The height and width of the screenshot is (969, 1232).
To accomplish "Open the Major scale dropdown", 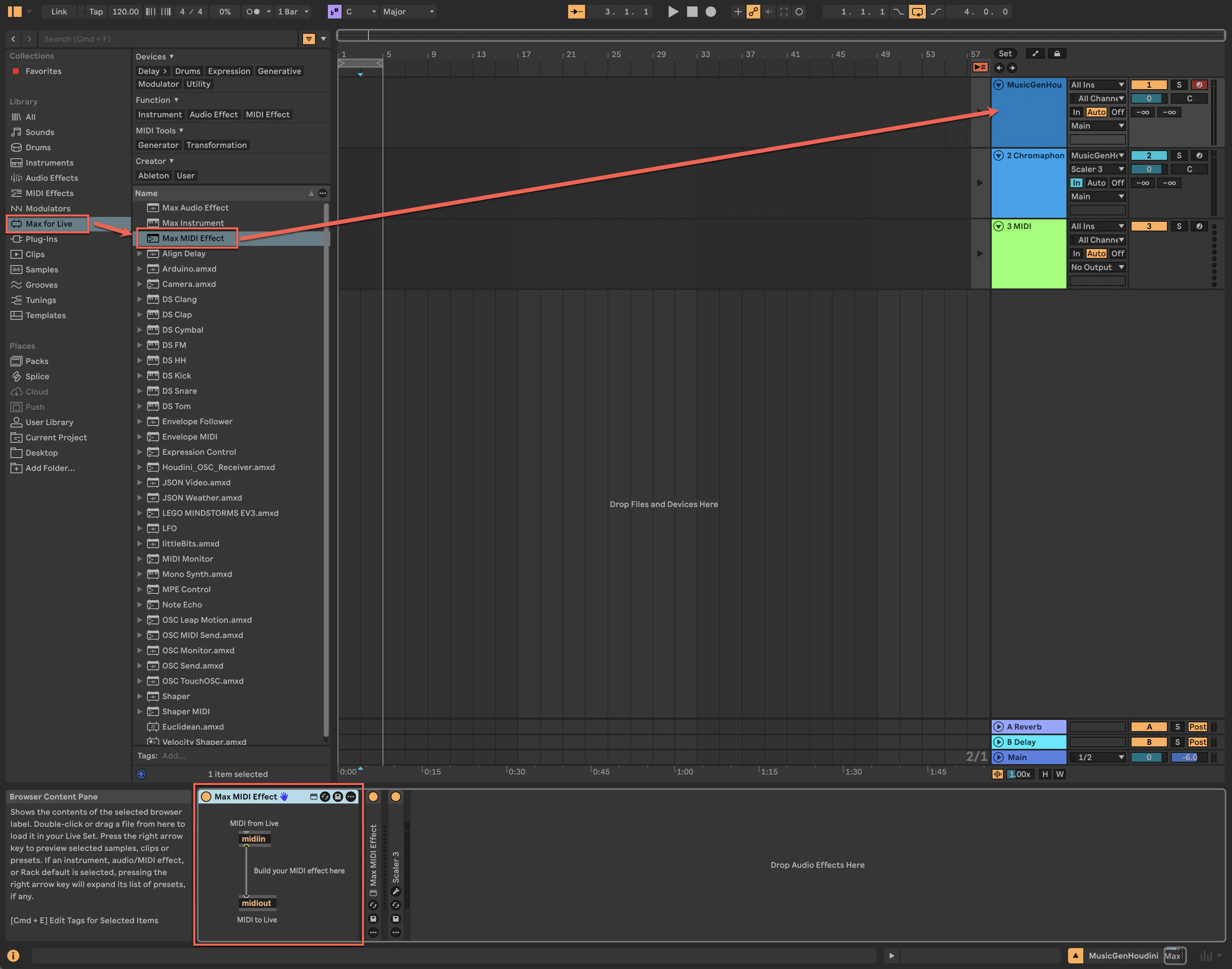I will coord(408,11).
